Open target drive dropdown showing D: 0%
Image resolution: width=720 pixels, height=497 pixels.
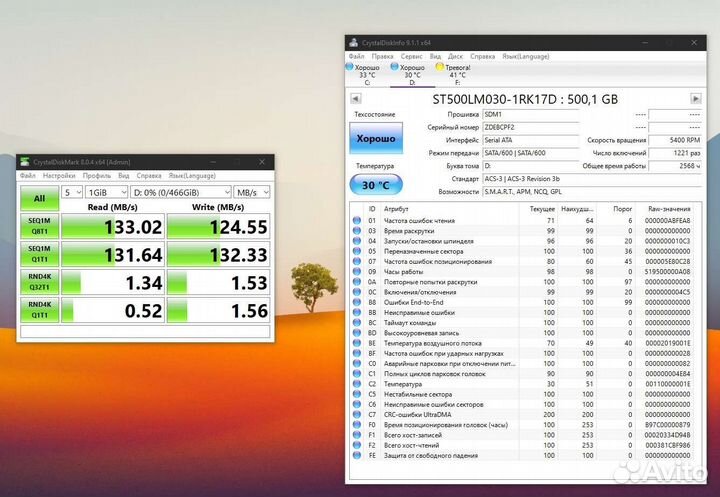tap(180, 191)
